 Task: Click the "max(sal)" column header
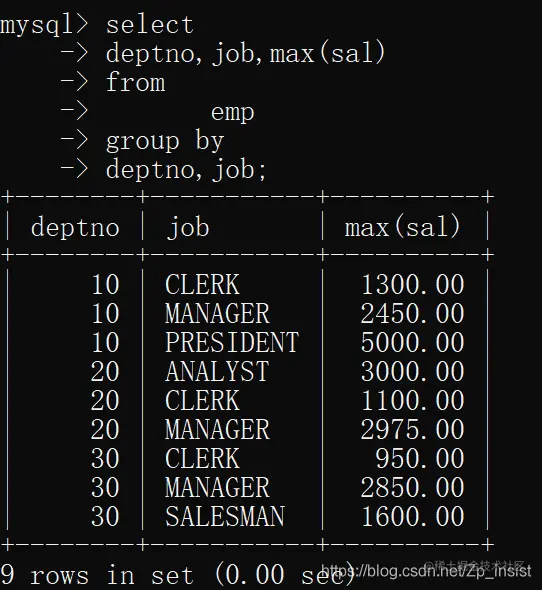(x=402, y=227)
